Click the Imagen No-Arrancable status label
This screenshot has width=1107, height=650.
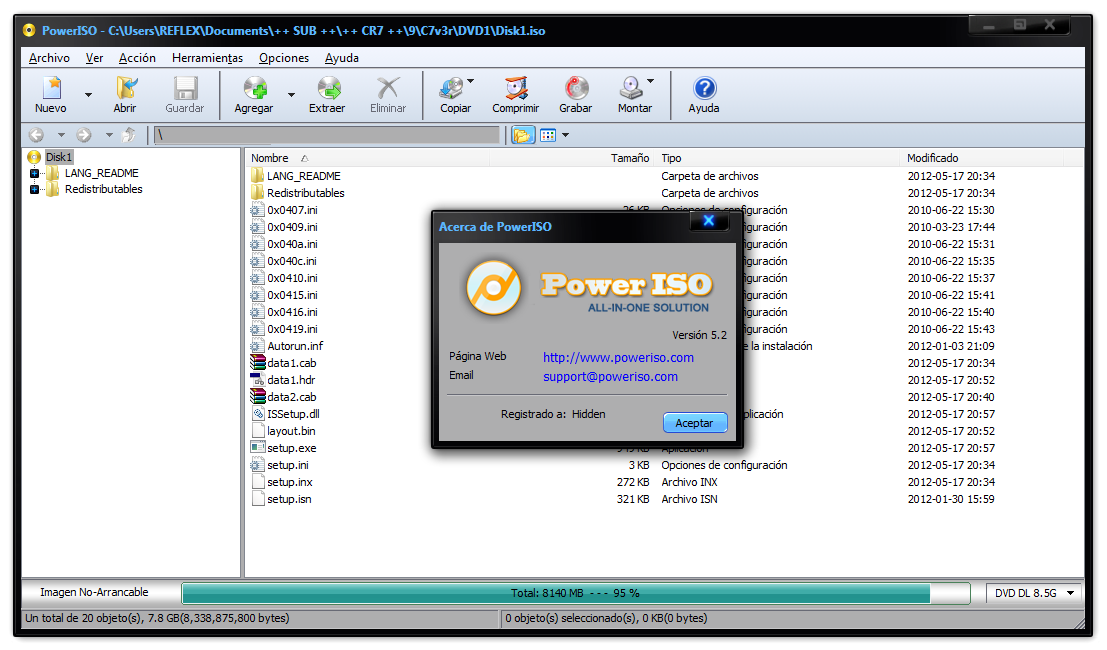(x=94, y=593)
